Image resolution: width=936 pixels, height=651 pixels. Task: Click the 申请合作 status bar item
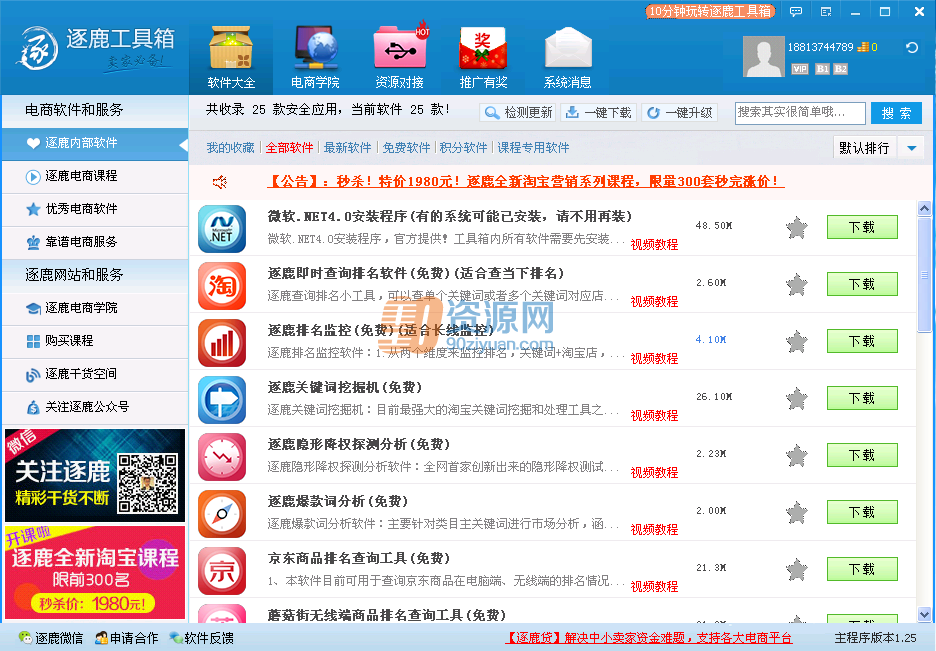pyautogui.click(x=127, y=638)
